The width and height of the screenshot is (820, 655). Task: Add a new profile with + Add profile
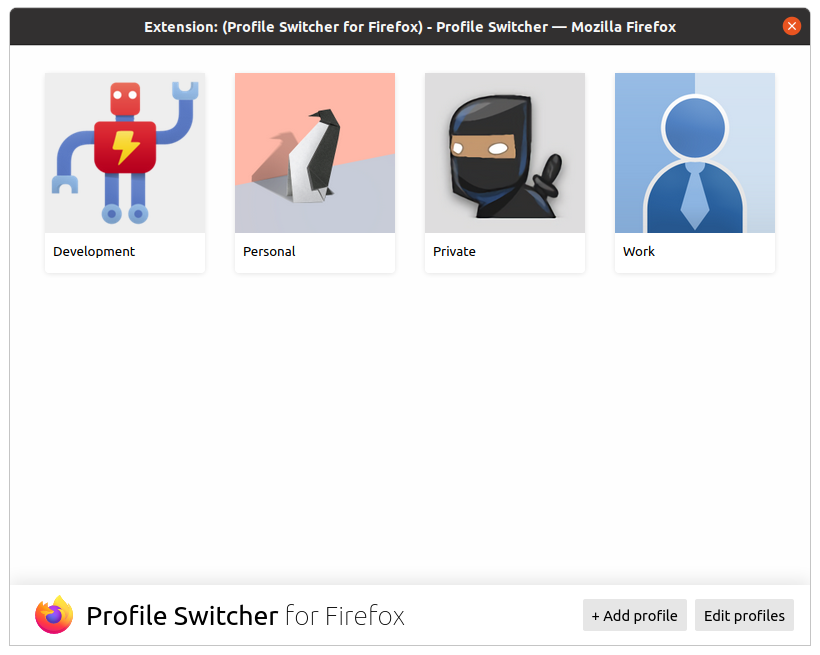(634, 615)
